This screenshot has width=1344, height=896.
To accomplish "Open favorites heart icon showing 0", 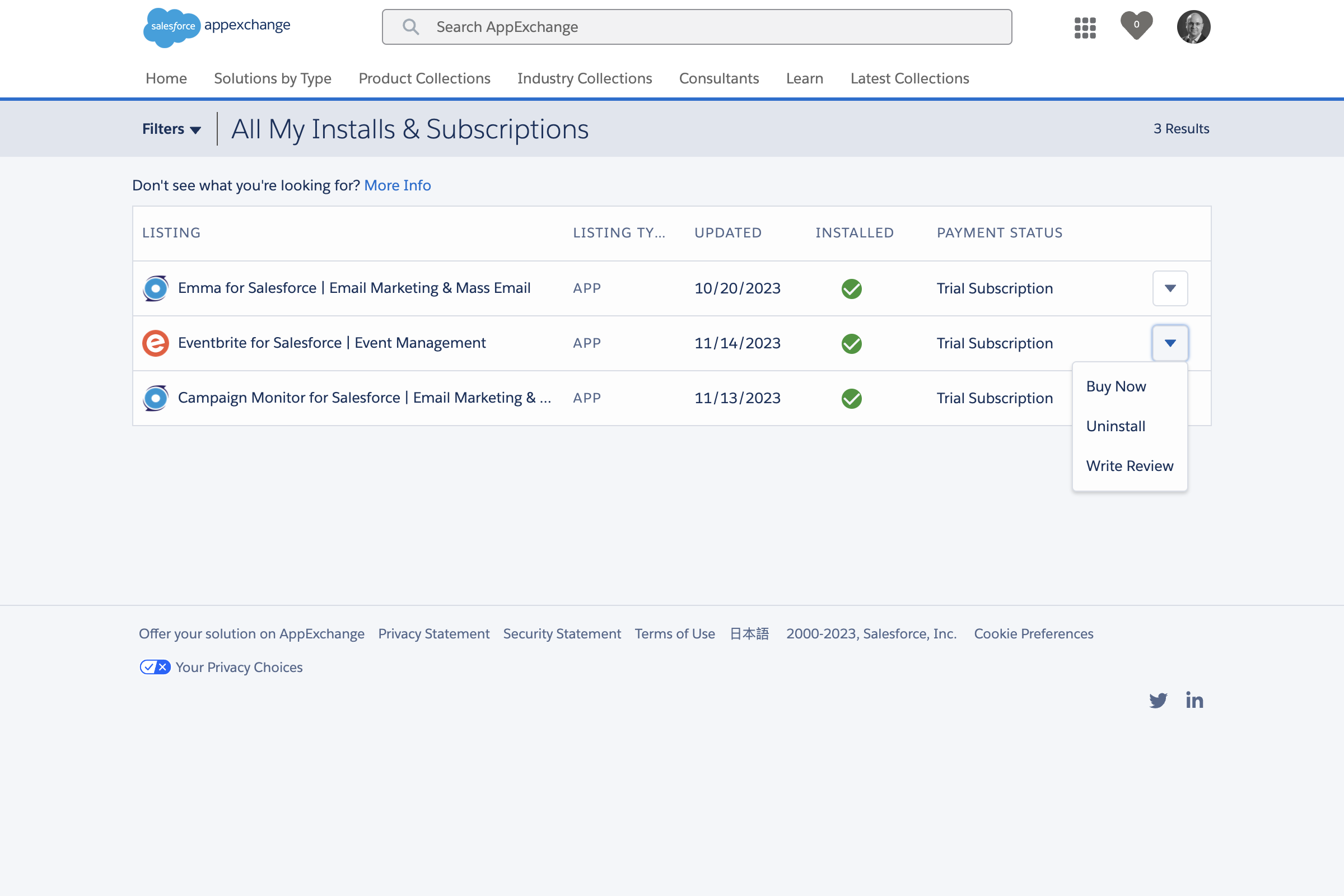I will (x=1136, y=26).
